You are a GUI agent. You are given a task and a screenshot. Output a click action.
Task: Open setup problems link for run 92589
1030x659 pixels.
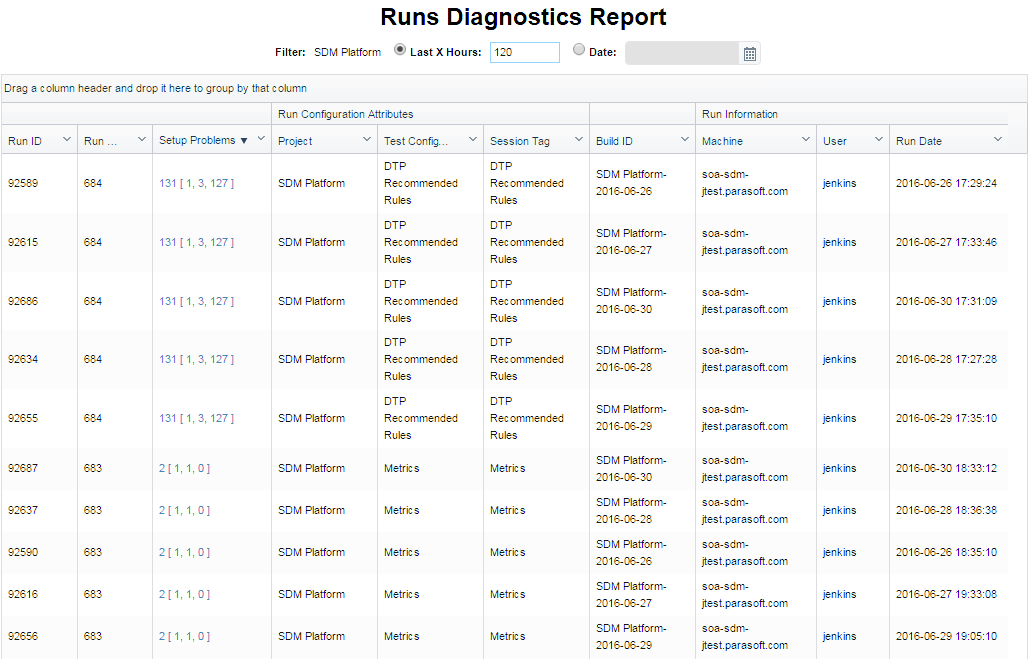[x=196, y=183]
